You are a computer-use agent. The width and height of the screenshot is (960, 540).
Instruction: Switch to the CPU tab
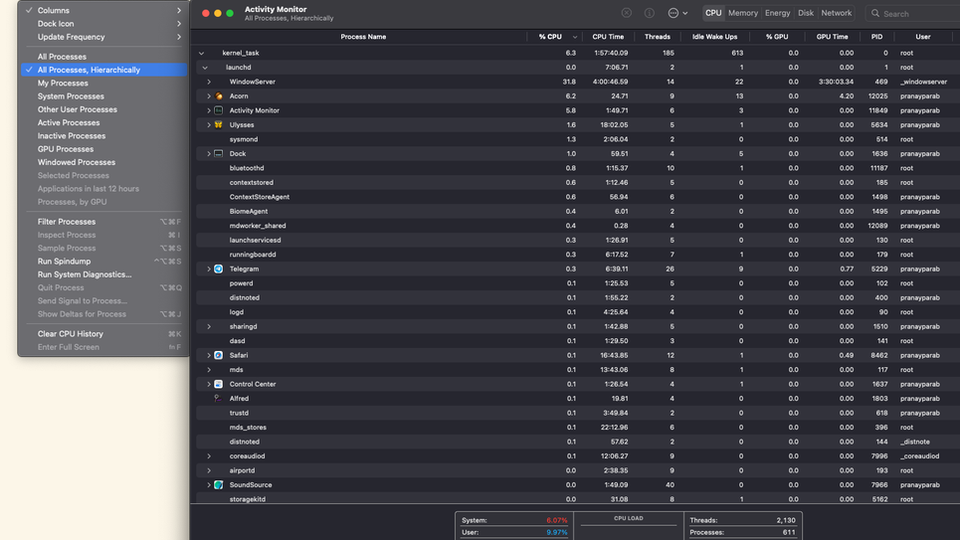coord(713,13)
